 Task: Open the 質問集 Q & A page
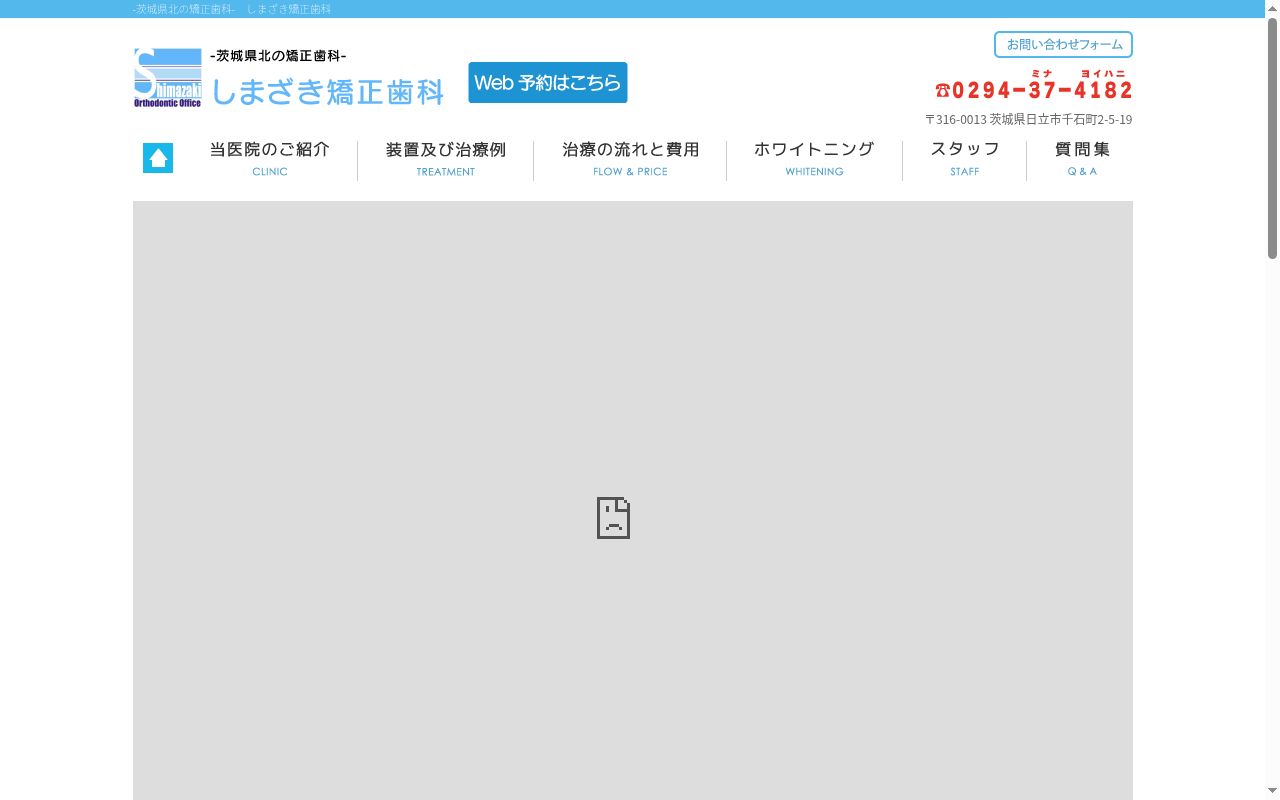point(1082,159)
